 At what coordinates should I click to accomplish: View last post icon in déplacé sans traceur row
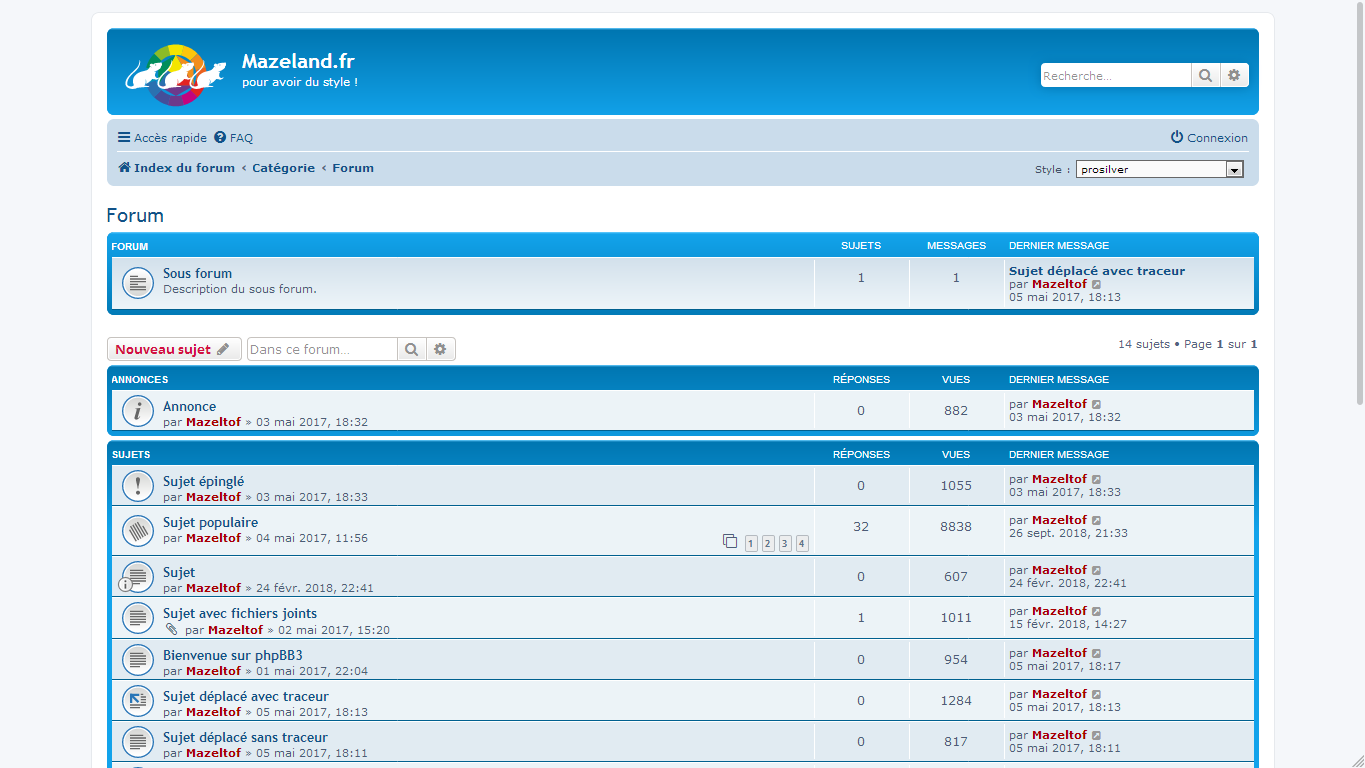point(1096,736)
